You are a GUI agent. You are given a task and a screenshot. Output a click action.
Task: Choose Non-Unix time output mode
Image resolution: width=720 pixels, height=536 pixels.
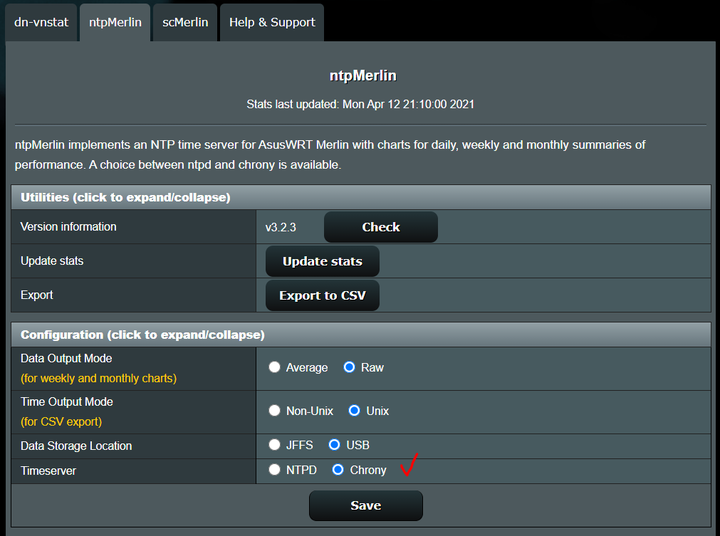click(x=275, y=410)
